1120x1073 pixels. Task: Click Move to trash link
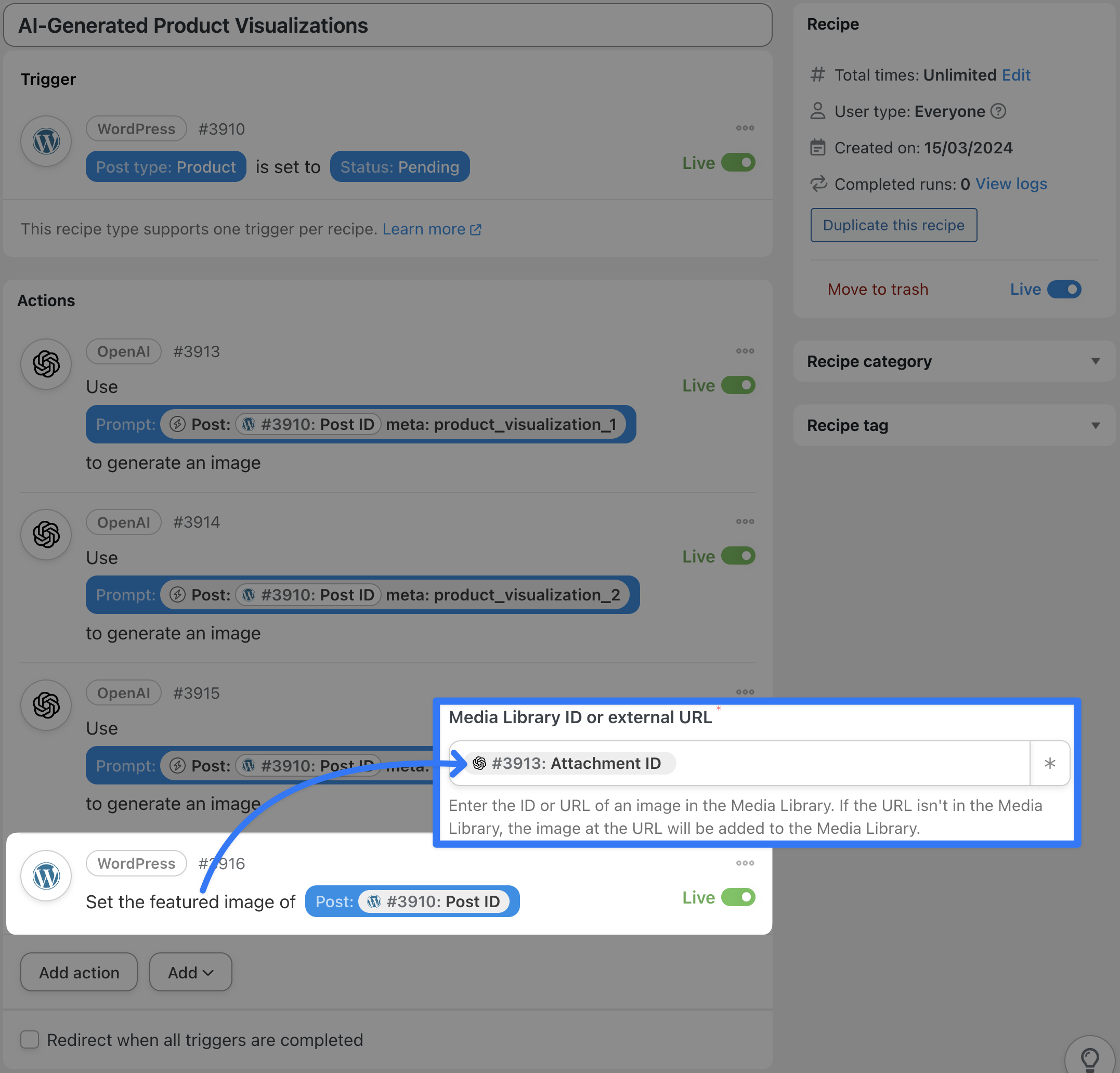[878, 289]
